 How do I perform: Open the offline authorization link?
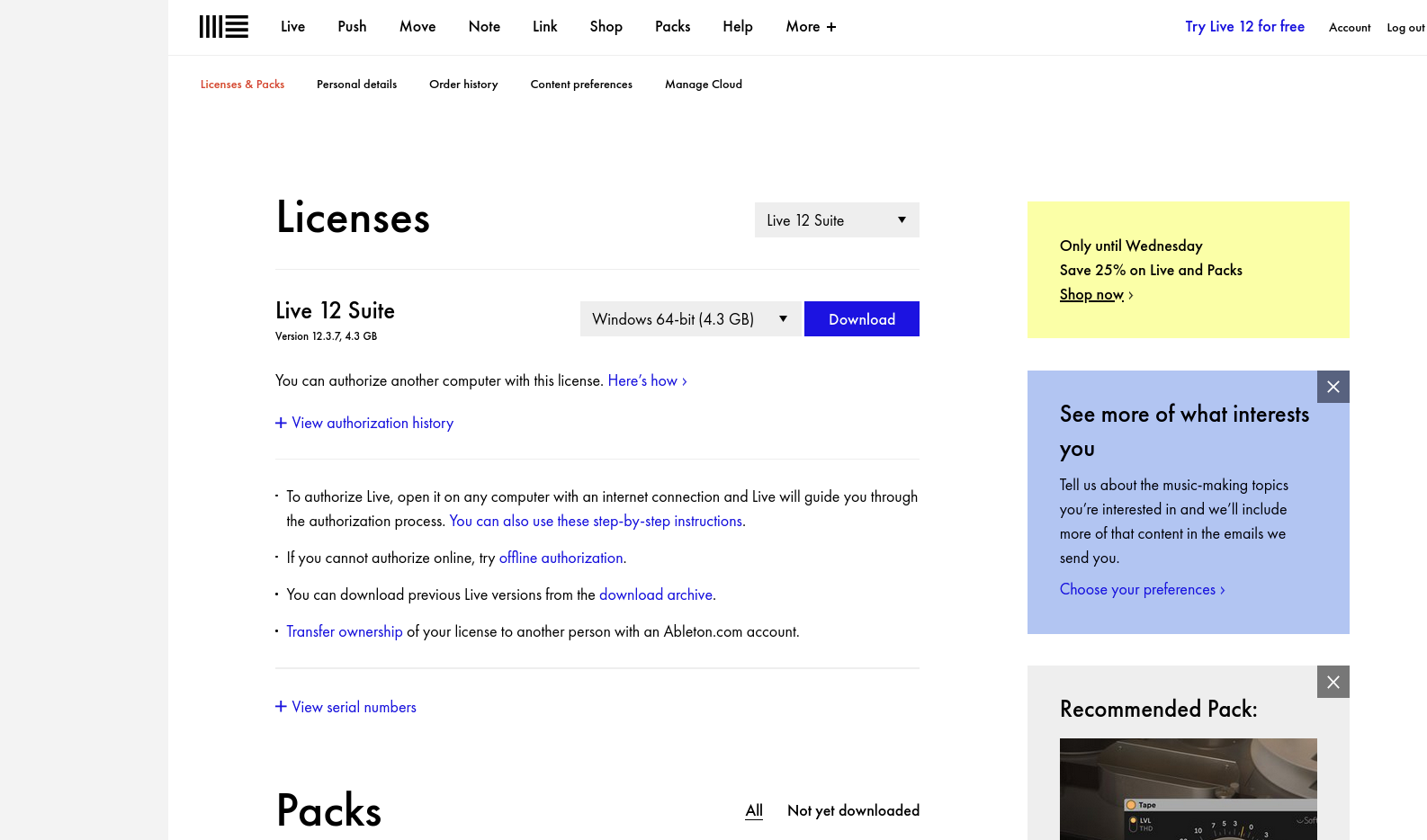561,558
